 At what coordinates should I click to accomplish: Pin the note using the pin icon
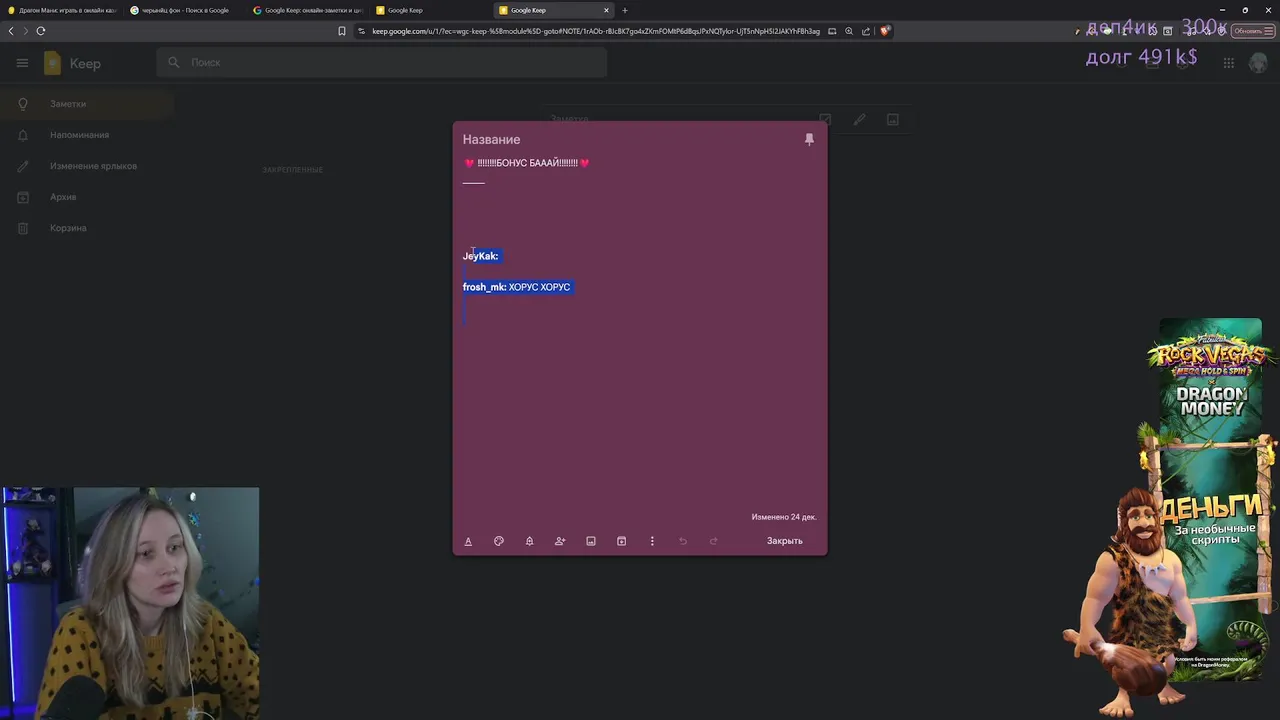pos(809,139)
